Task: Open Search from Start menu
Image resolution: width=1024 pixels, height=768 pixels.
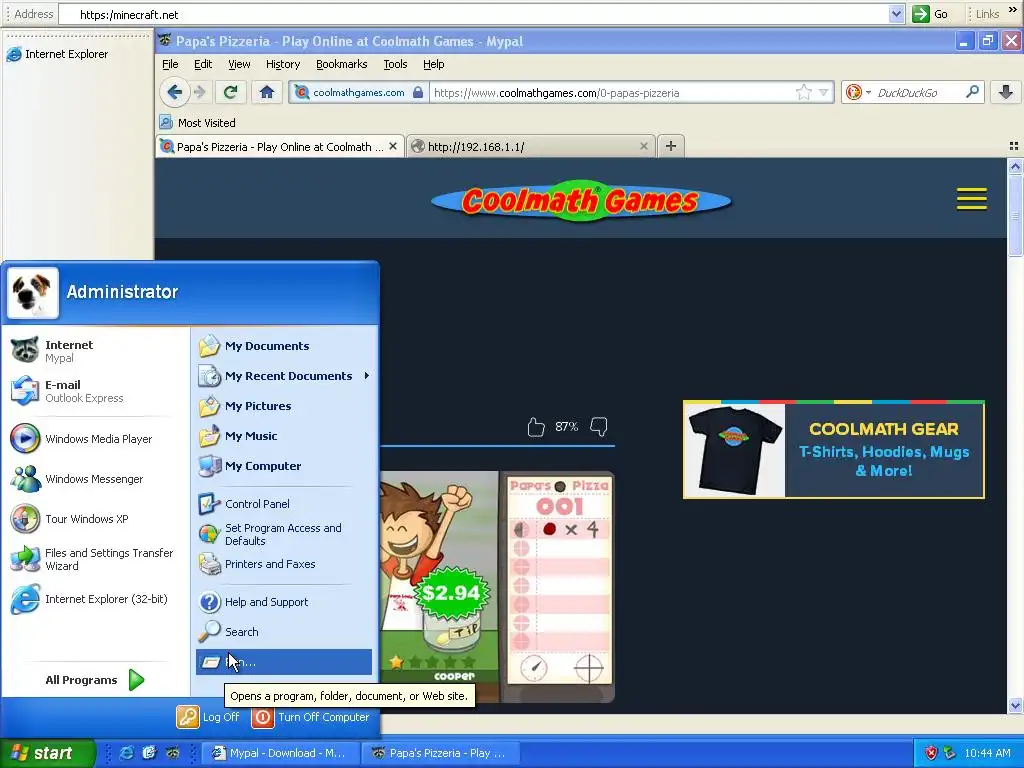Action: (x=284, y=632)
